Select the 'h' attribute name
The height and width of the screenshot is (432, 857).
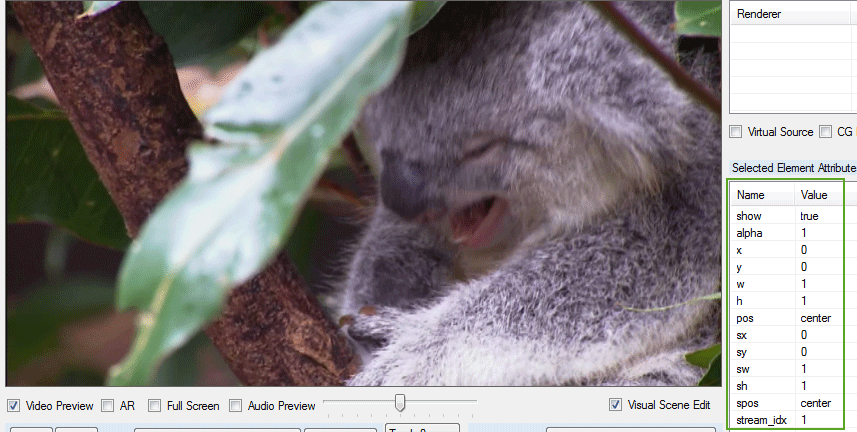[739, 301]
